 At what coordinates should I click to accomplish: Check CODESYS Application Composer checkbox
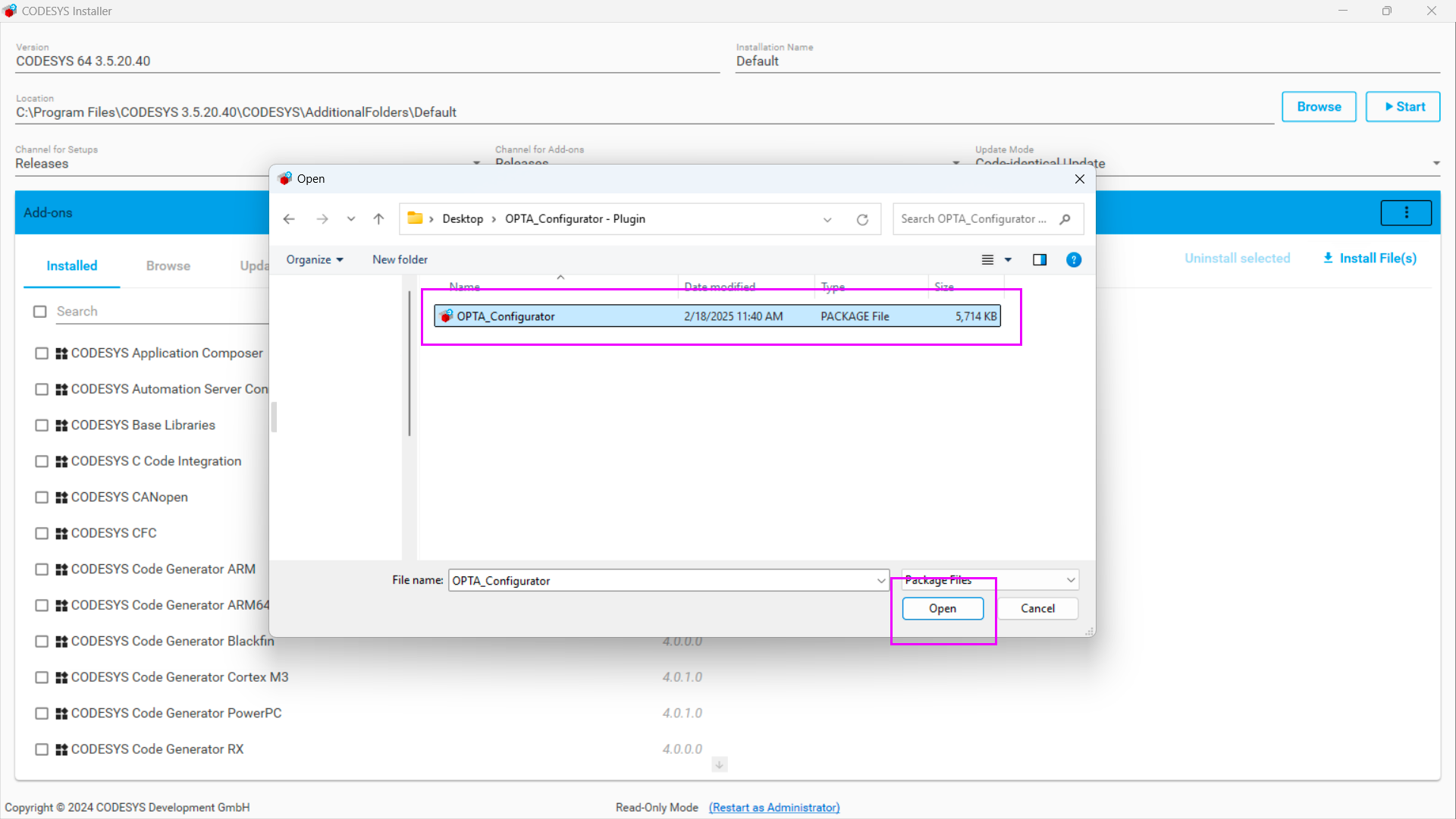(x=42, y=353)
